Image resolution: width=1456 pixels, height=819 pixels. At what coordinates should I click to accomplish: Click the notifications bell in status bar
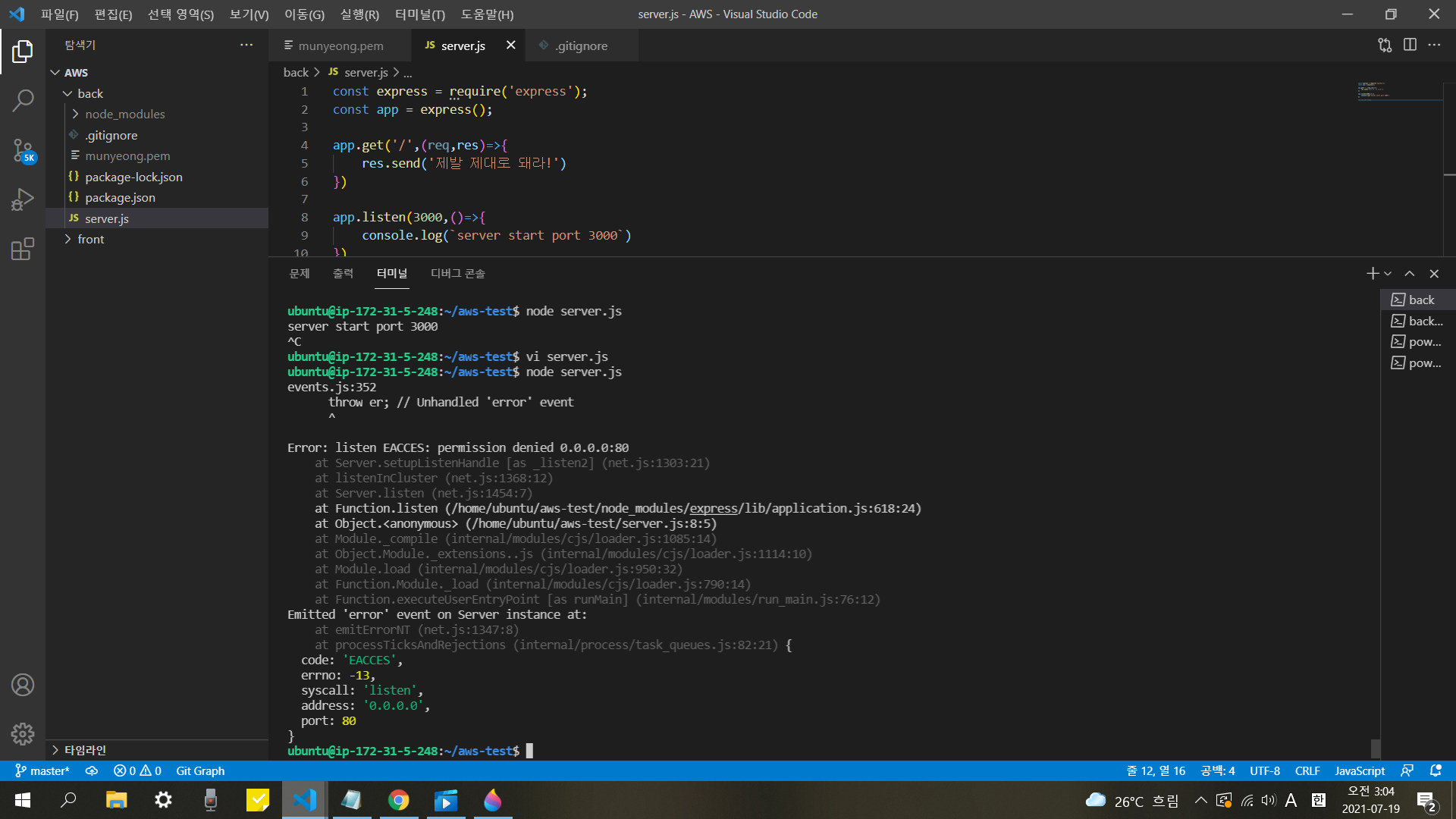click(x=1436, y=770)
